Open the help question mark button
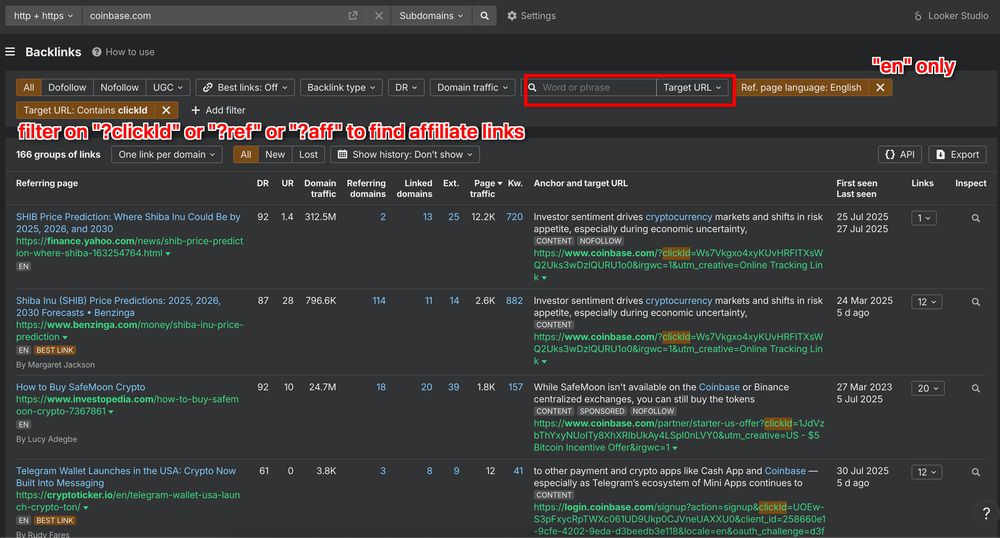 [x=986, y=514]
